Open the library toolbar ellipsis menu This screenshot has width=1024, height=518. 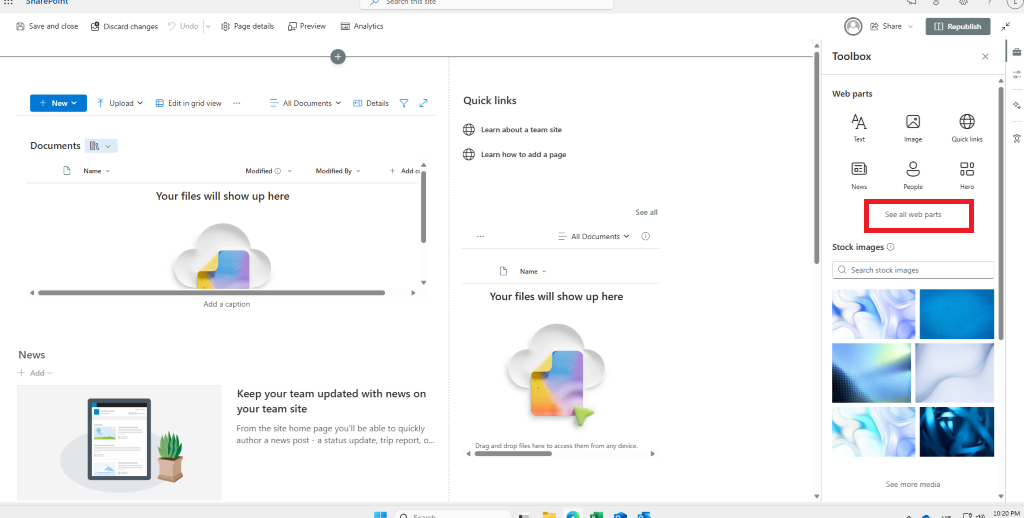pyautogui.click(x=236, y=103)
